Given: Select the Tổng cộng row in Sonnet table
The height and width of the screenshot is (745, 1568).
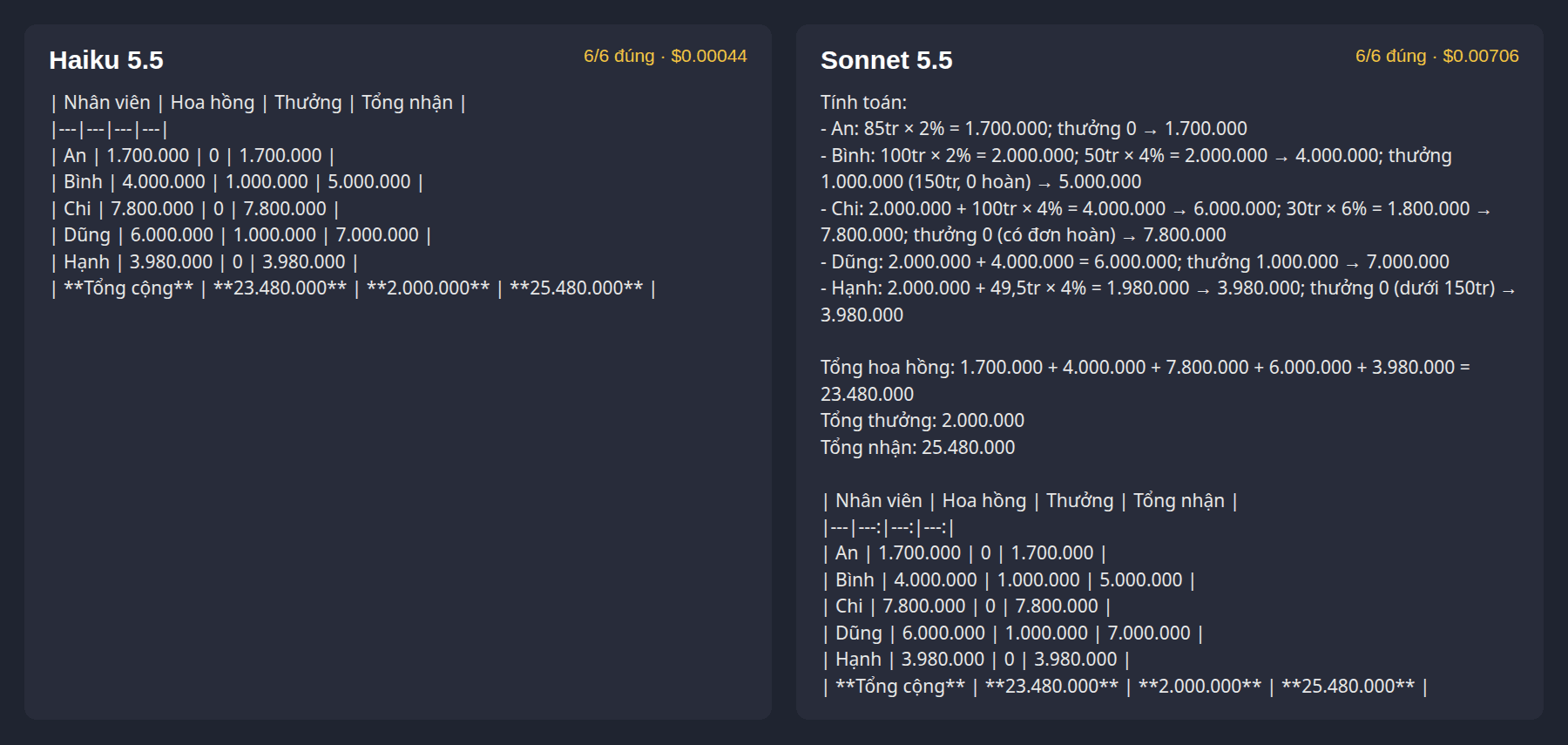Looking at the screenshot, I should (x=1125, y=687).
